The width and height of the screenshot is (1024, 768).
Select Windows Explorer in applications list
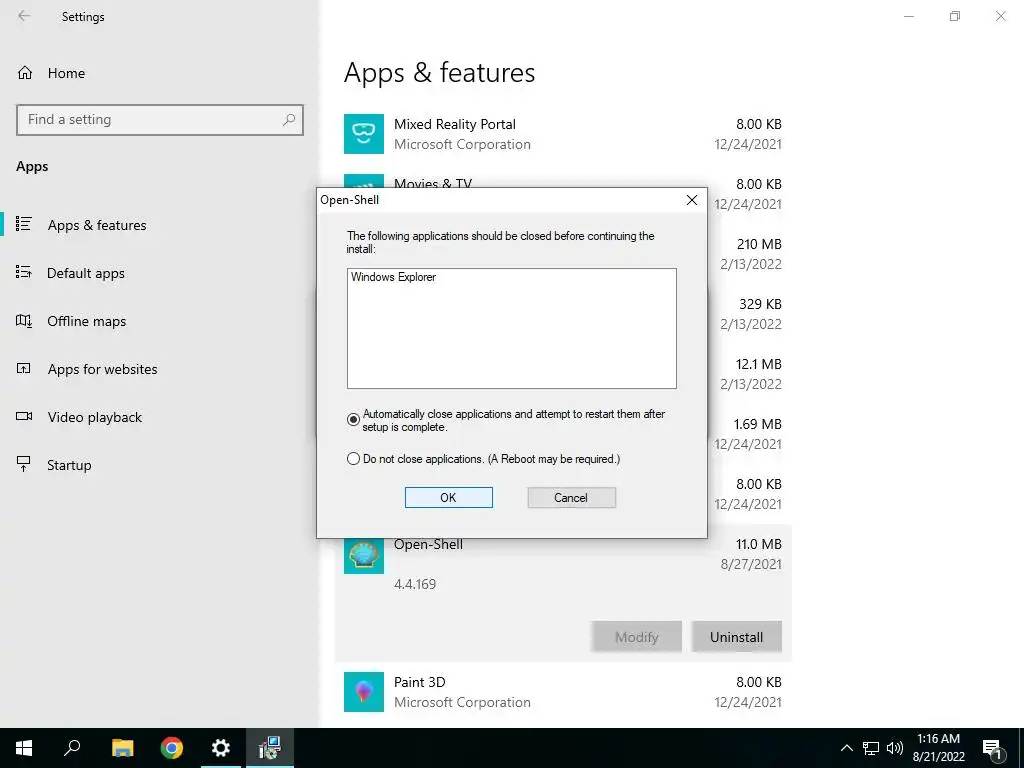point(393,277)
